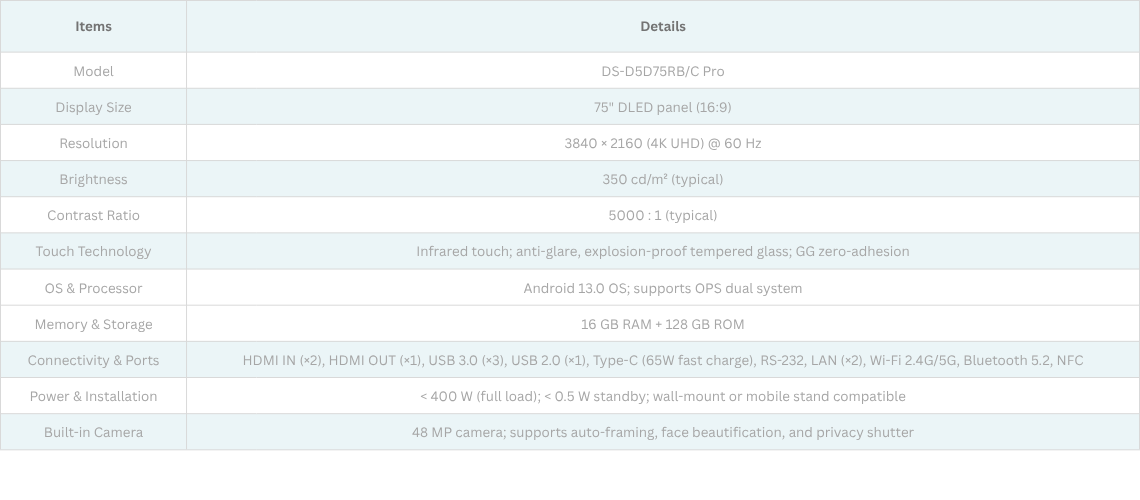Select the Connectivity & Ports row label
This screenshot has height=500, width=1140.
(93, 360)
